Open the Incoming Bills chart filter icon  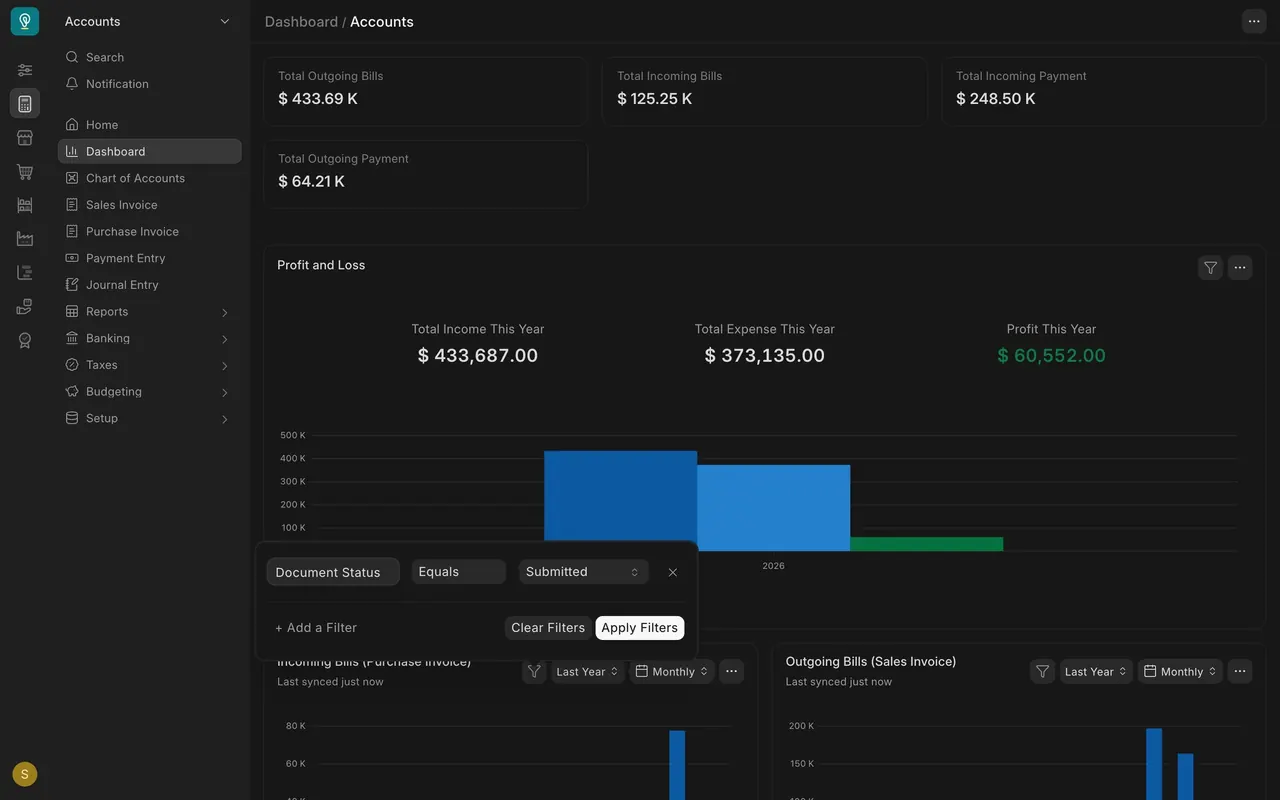534,672
